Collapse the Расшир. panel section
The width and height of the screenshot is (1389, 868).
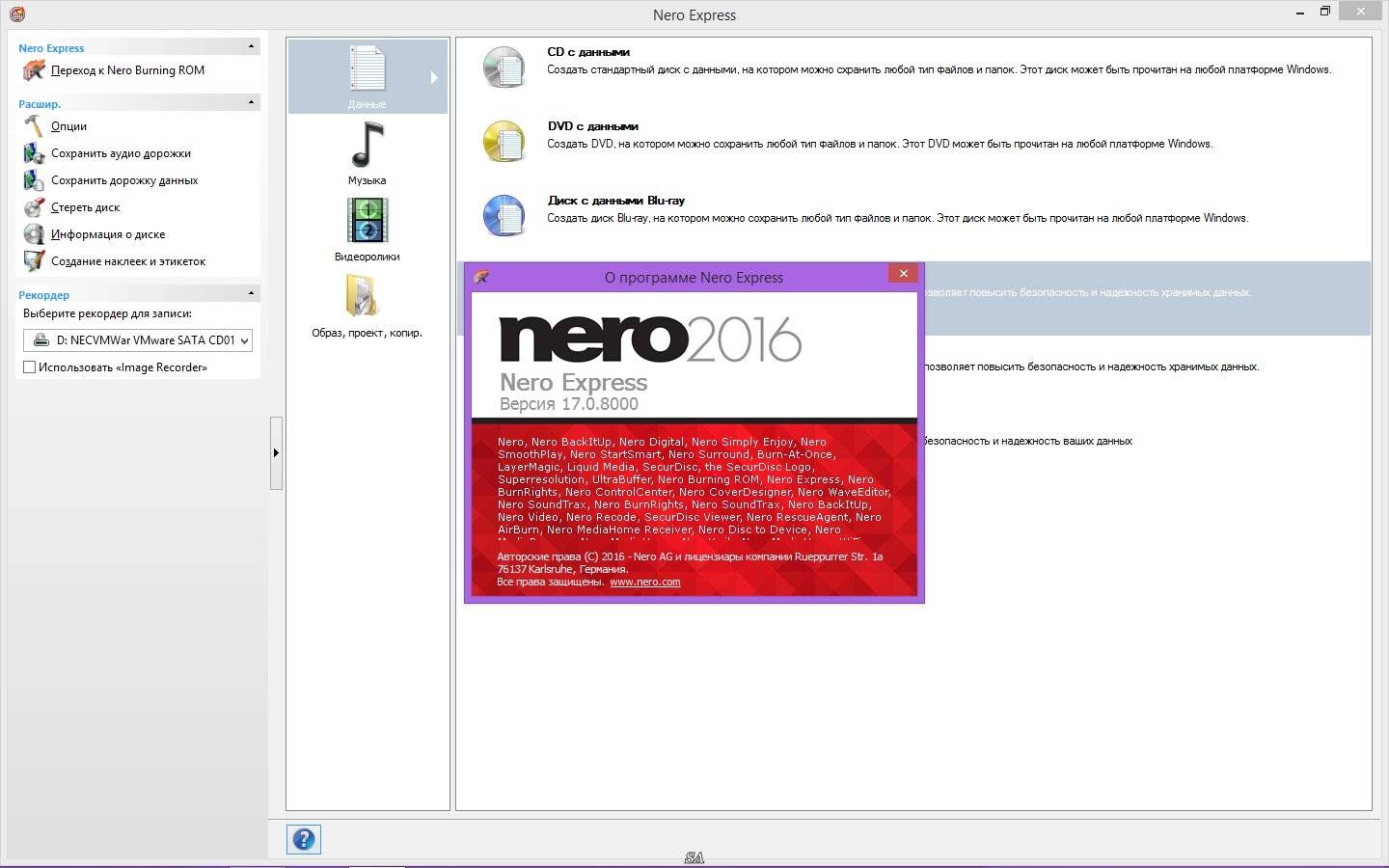click(251, 102)
